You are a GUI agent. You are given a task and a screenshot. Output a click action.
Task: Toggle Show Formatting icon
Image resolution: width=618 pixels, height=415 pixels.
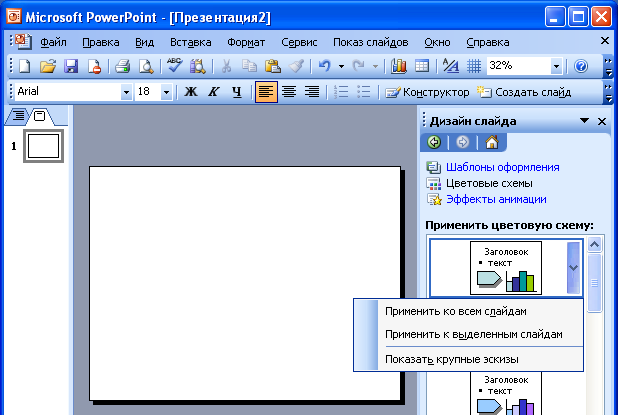click(450, 66)
